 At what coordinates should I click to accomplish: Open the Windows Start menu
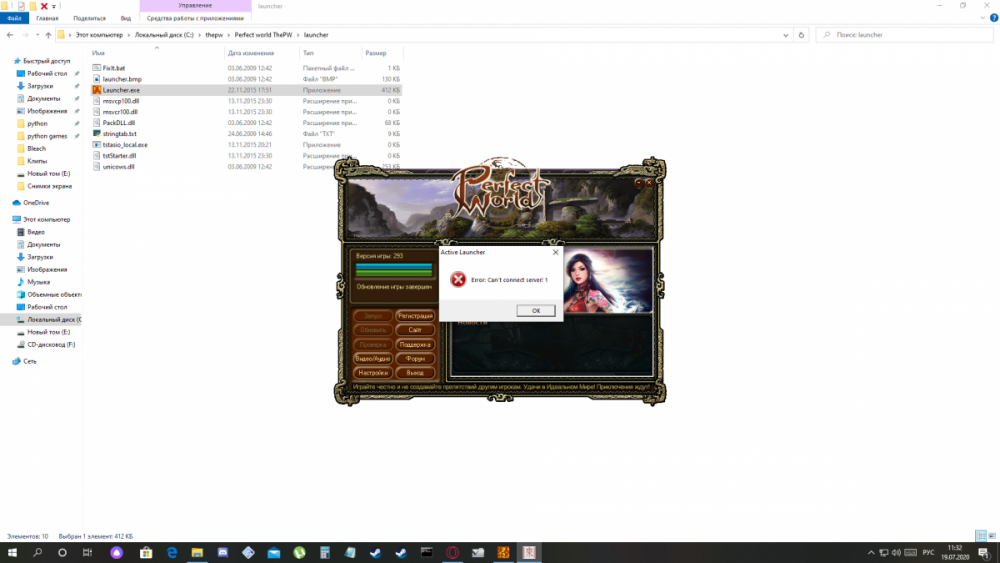(x=12, y=552)
